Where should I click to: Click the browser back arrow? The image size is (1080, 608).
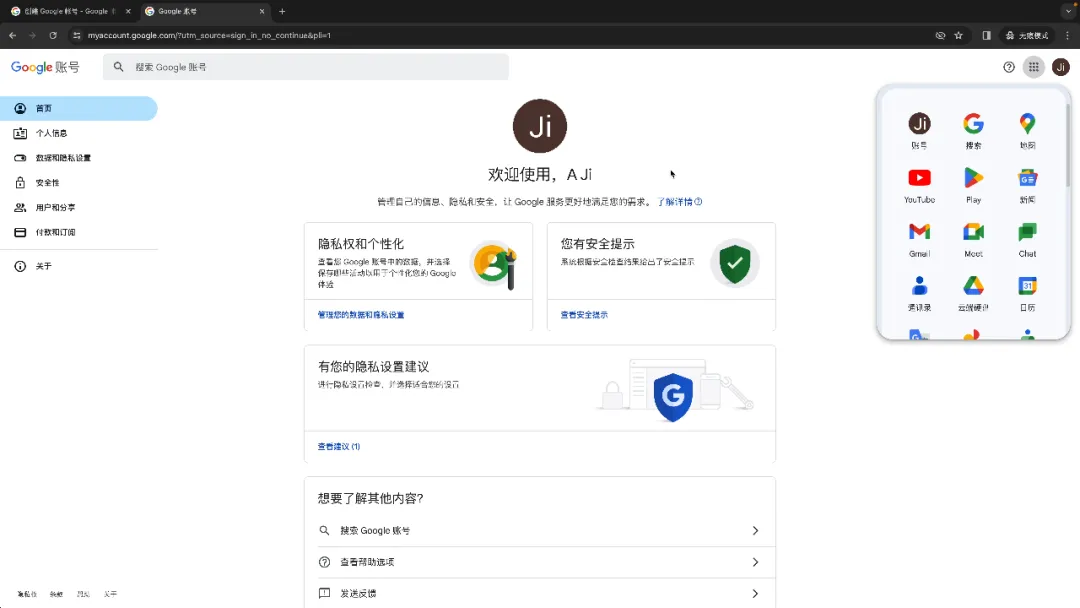point(12,35)
